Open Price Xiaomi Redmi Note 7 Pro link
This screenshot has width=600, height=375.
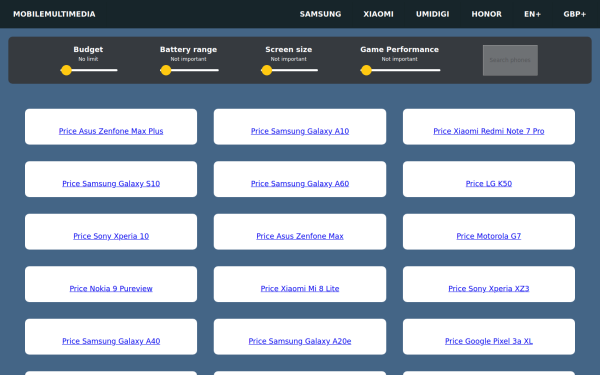(x=489, y=131)
